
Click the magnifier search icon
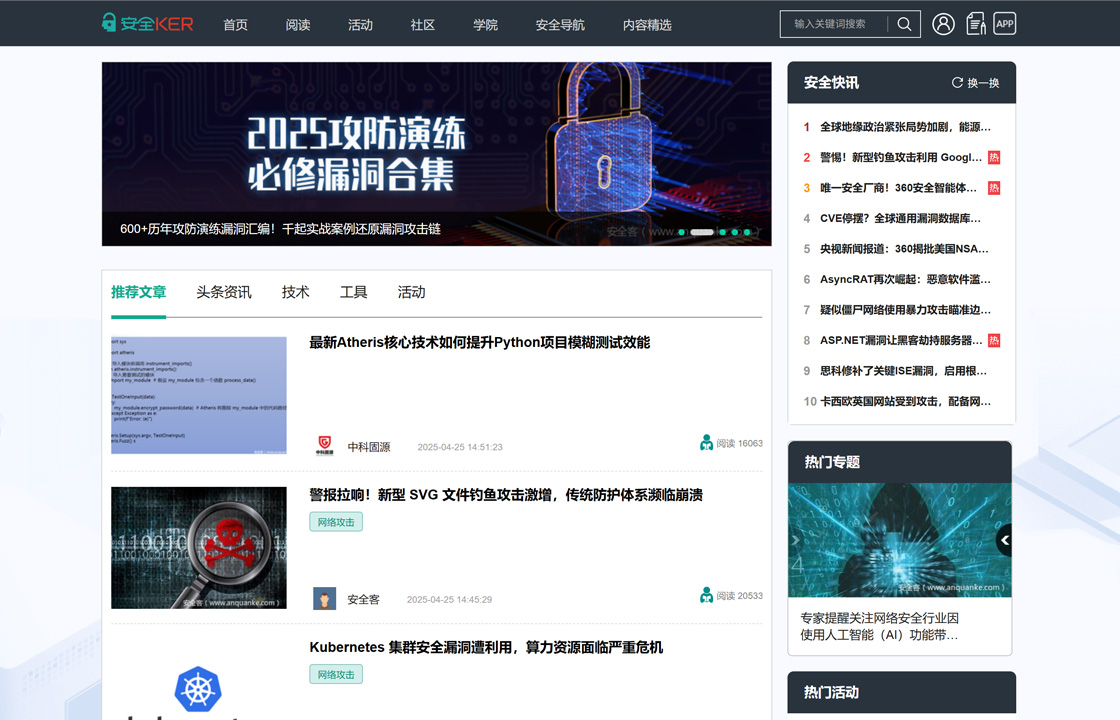pos(904,24)
